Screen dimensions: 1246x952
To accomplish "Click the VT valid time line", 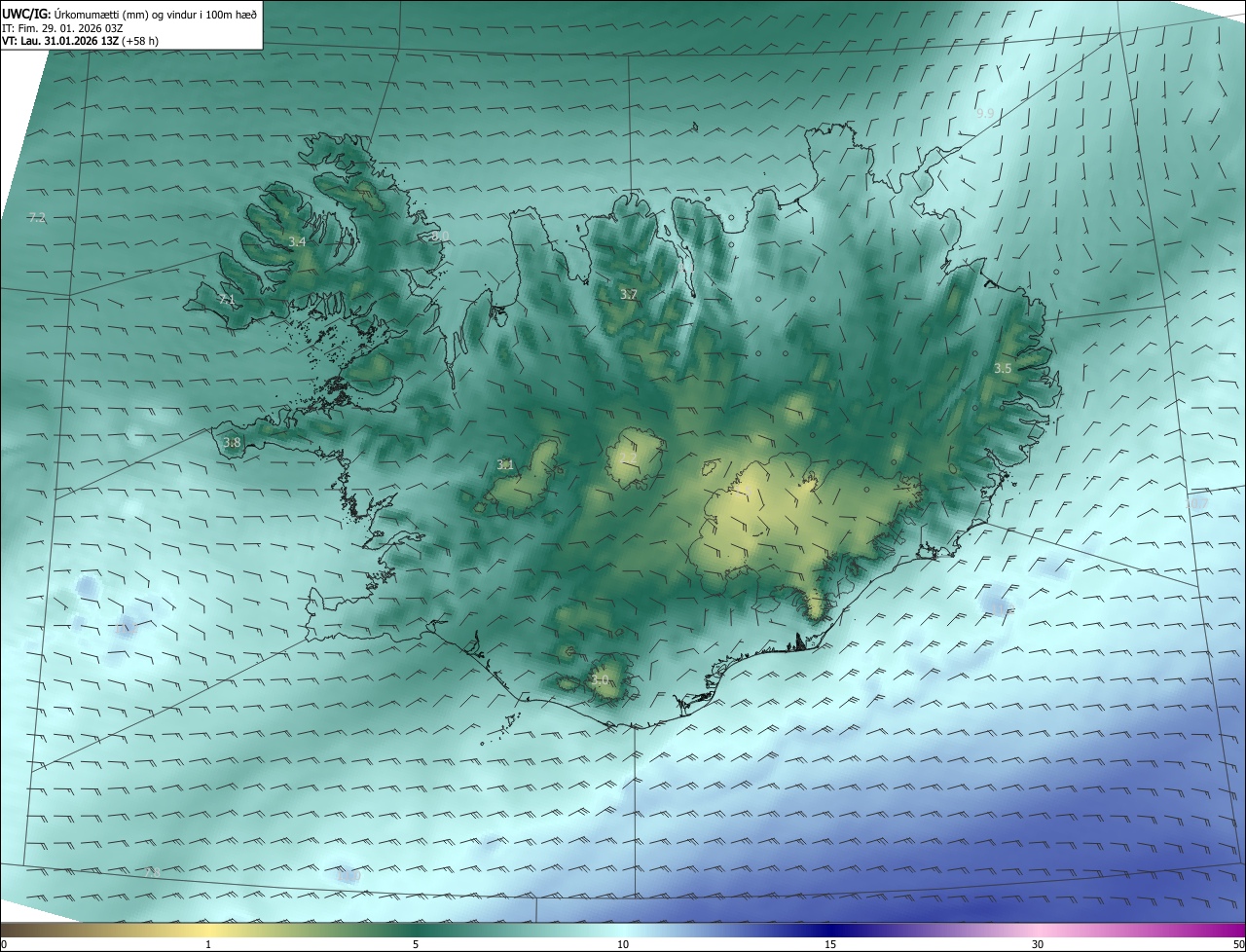I will pos(80,40).
